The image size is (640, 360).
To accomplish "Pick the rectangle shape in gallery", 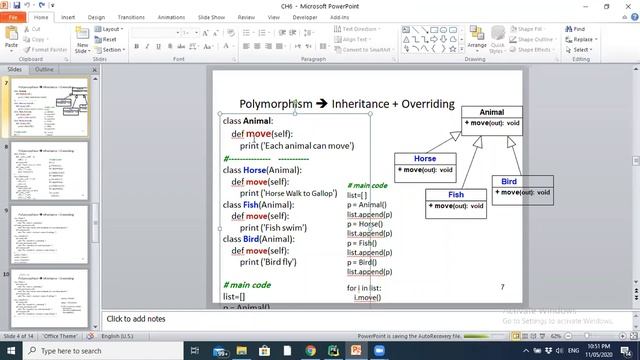I will coord(434,30).
